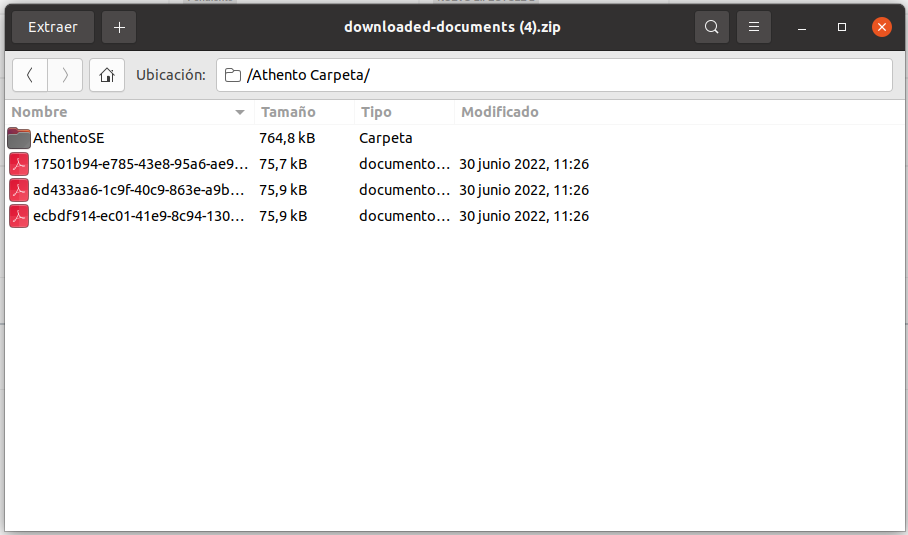
Task: Select the PDF icon of ecbdf914 file
Action: [x=19, y=216]
